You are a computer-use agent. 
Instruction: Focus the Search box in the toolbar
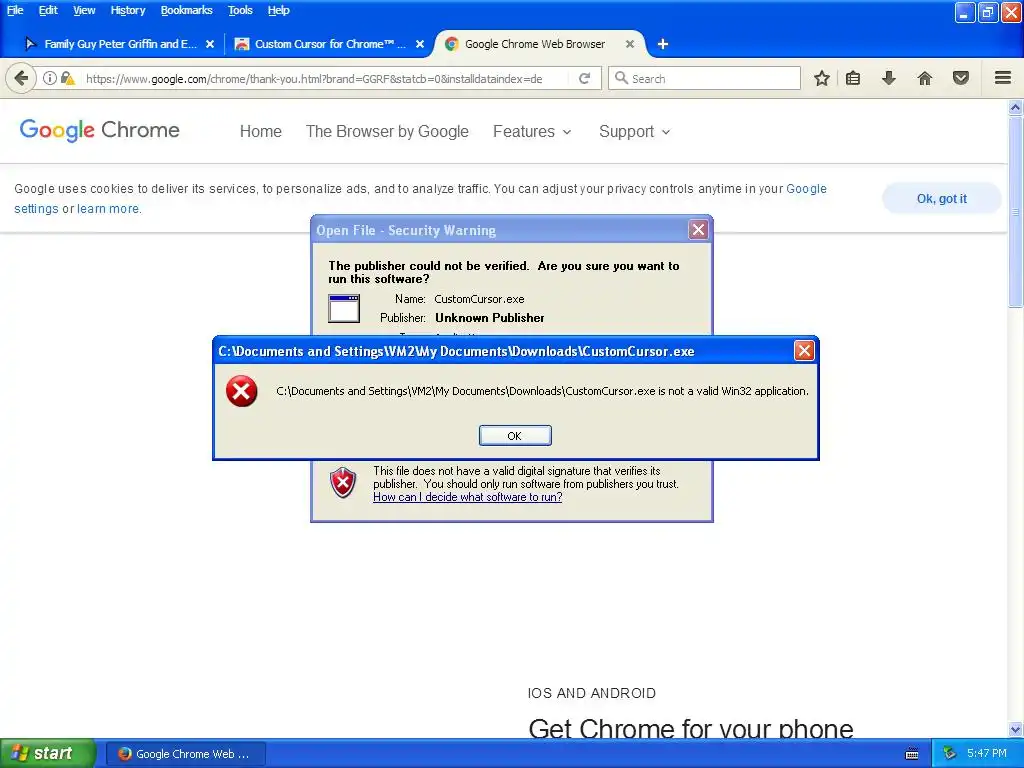click(x=704, y=78)
